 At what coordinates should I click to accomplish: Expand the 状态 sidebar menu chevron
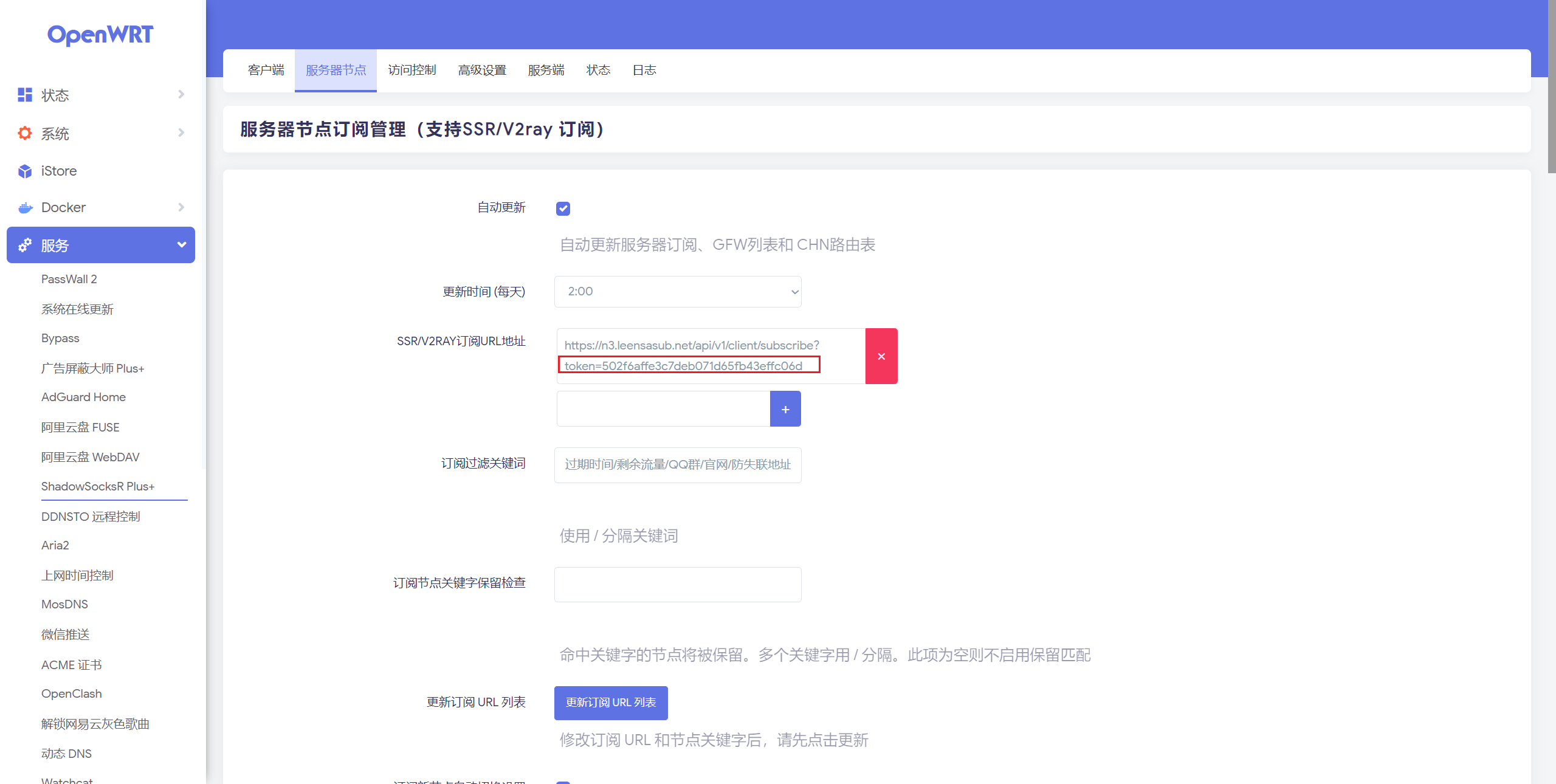(x=181, y=94)
